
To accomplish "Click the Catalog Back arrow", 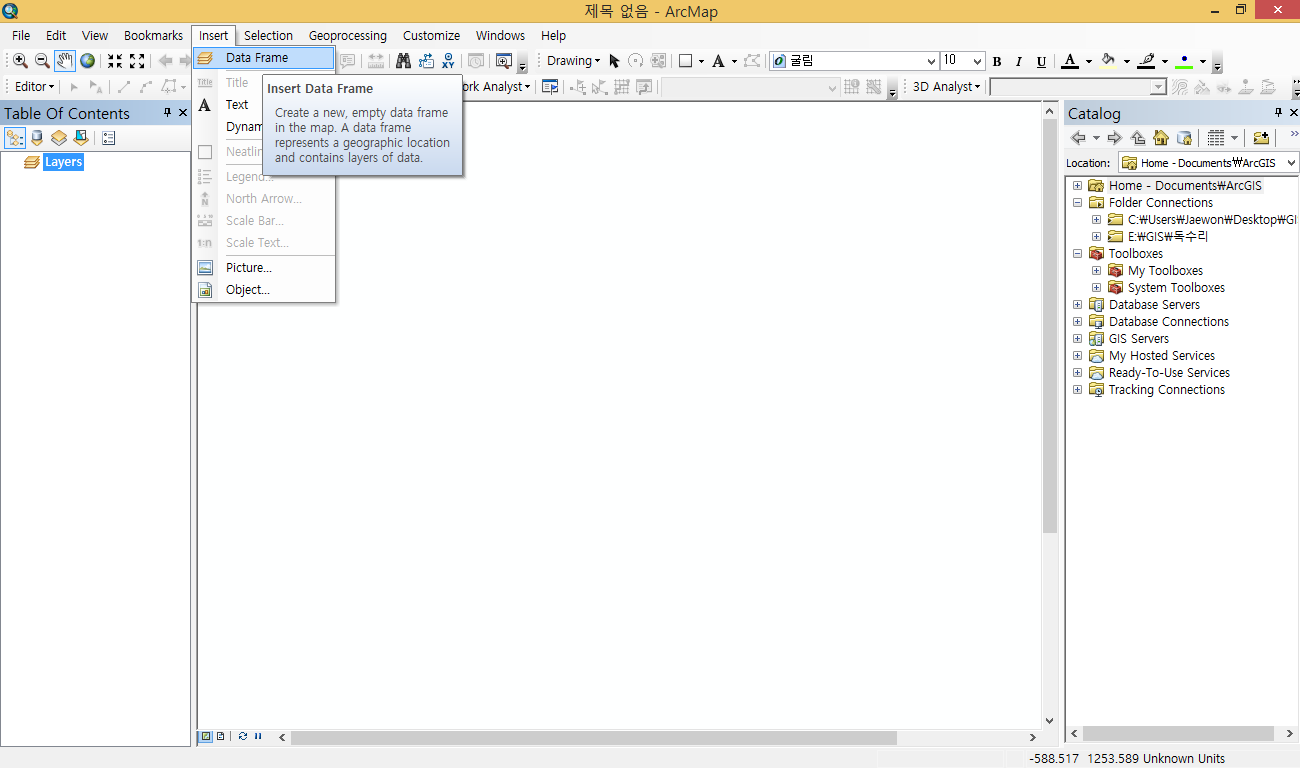I will [1078, 138].
